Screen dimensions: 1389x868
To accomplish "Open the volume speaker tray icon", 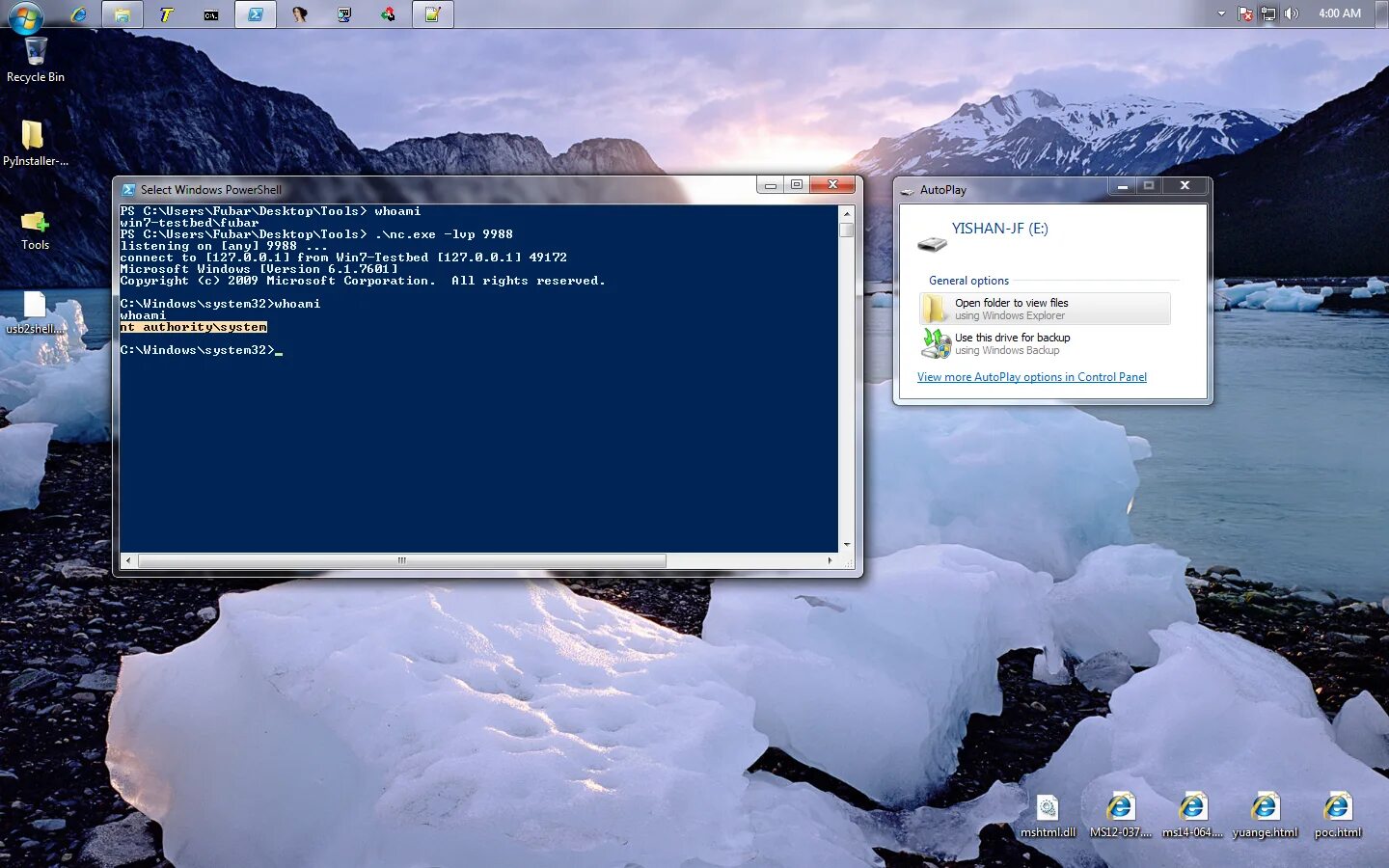I will click(1292, 14).
